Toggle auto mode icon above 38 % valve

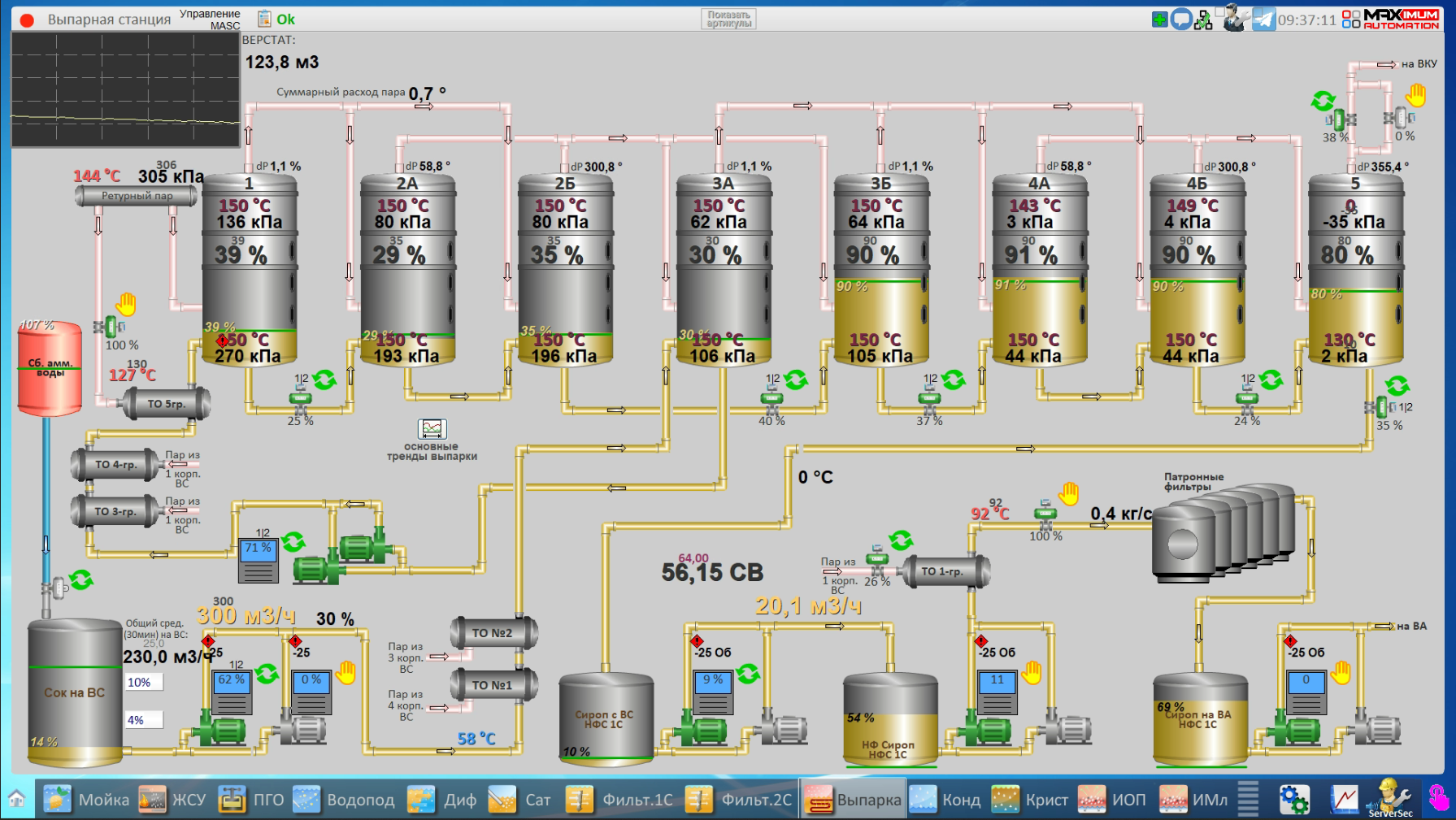1323,101
